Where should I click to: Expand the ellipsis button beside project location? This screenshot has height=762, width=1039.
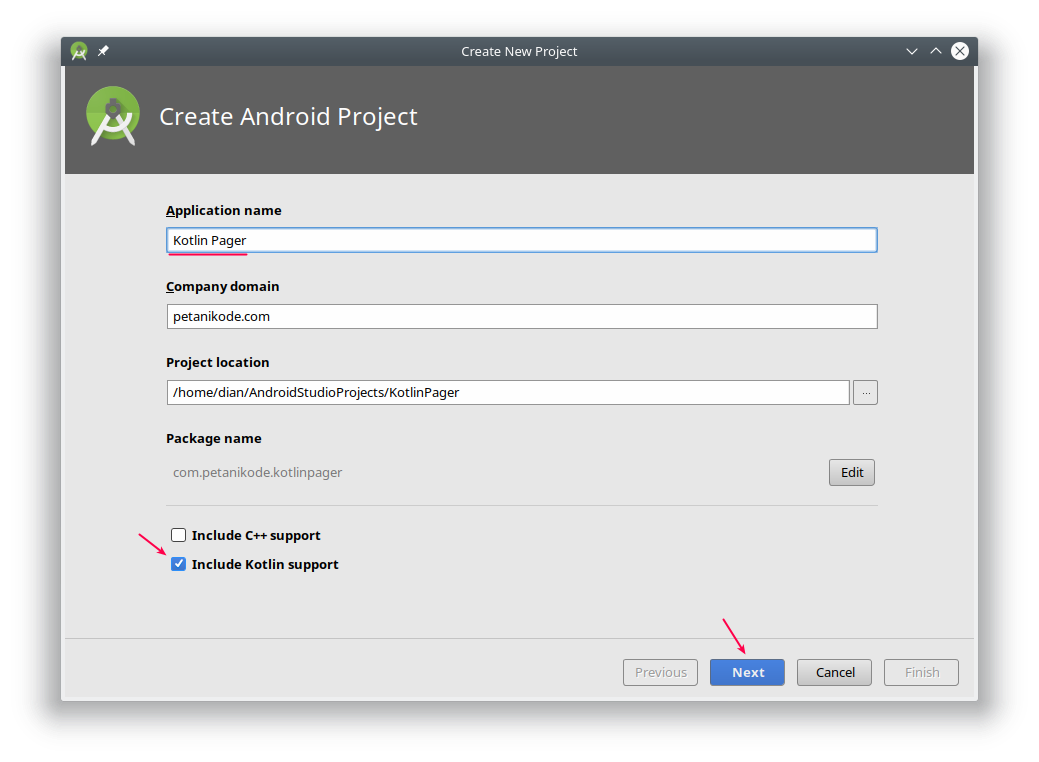[864, 392]
